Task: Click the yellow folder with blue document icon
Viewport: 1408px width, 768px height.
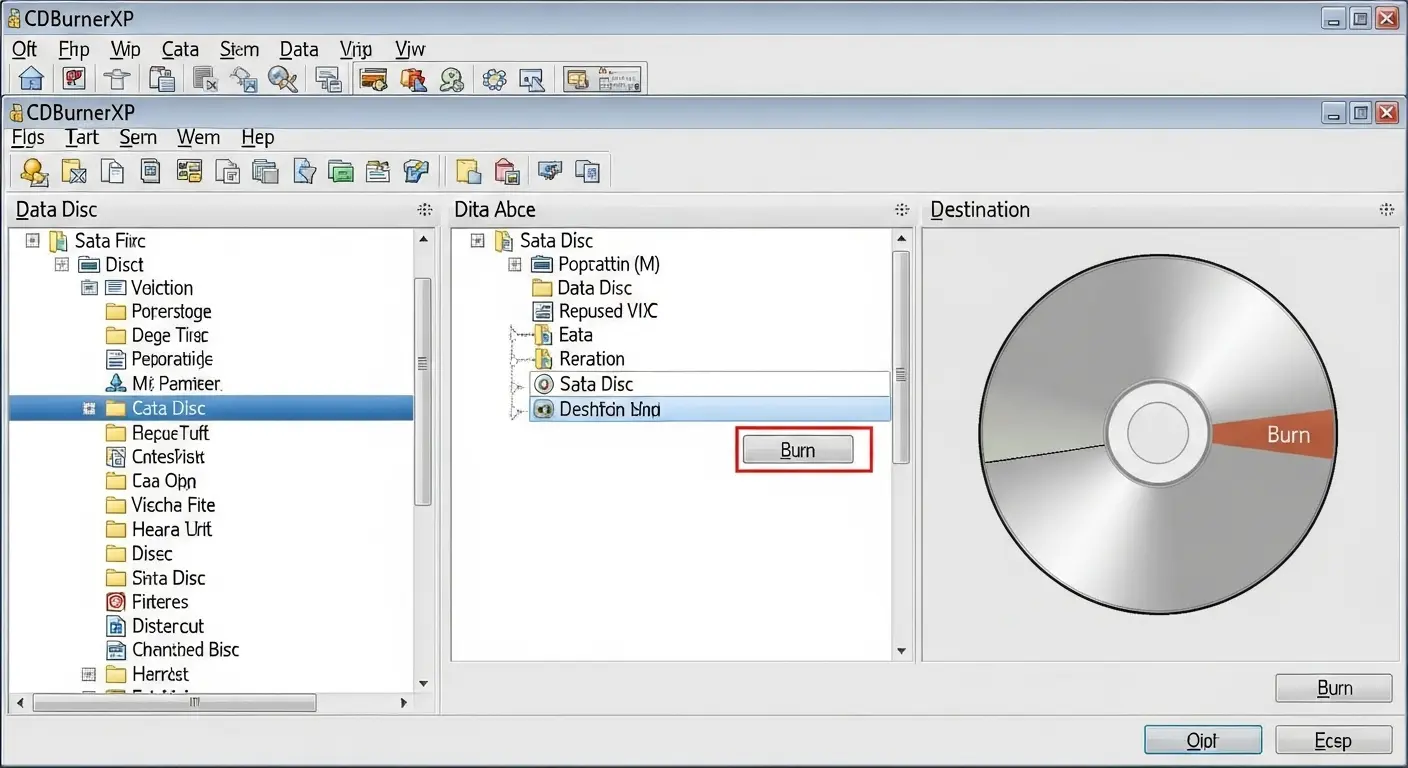Action: [x=469, y=171]
